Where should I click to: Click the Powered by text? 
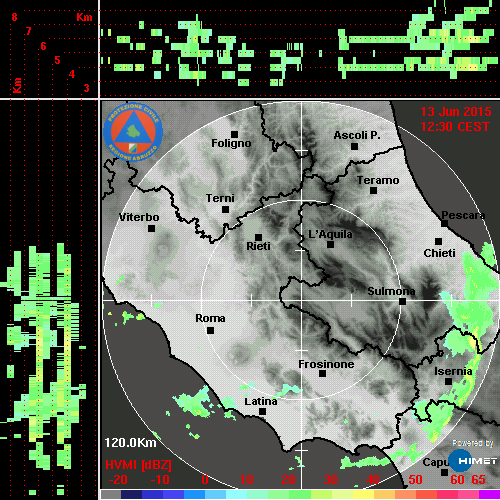[472, 443]
